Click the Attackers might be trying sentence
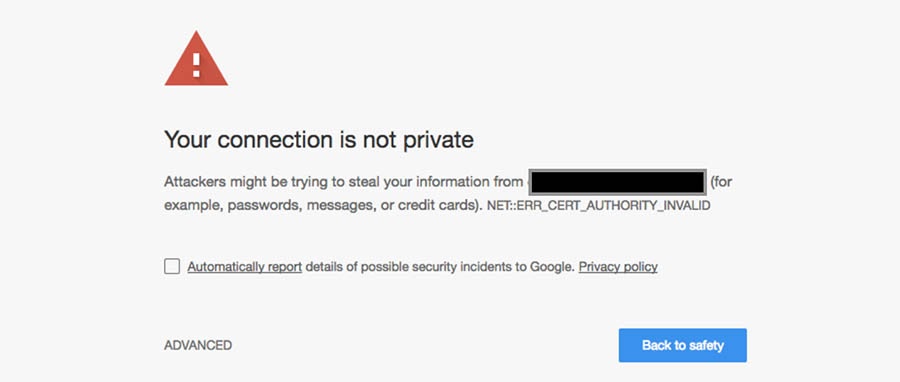Viewport: 900px width, 382px height. coord(344,182)
